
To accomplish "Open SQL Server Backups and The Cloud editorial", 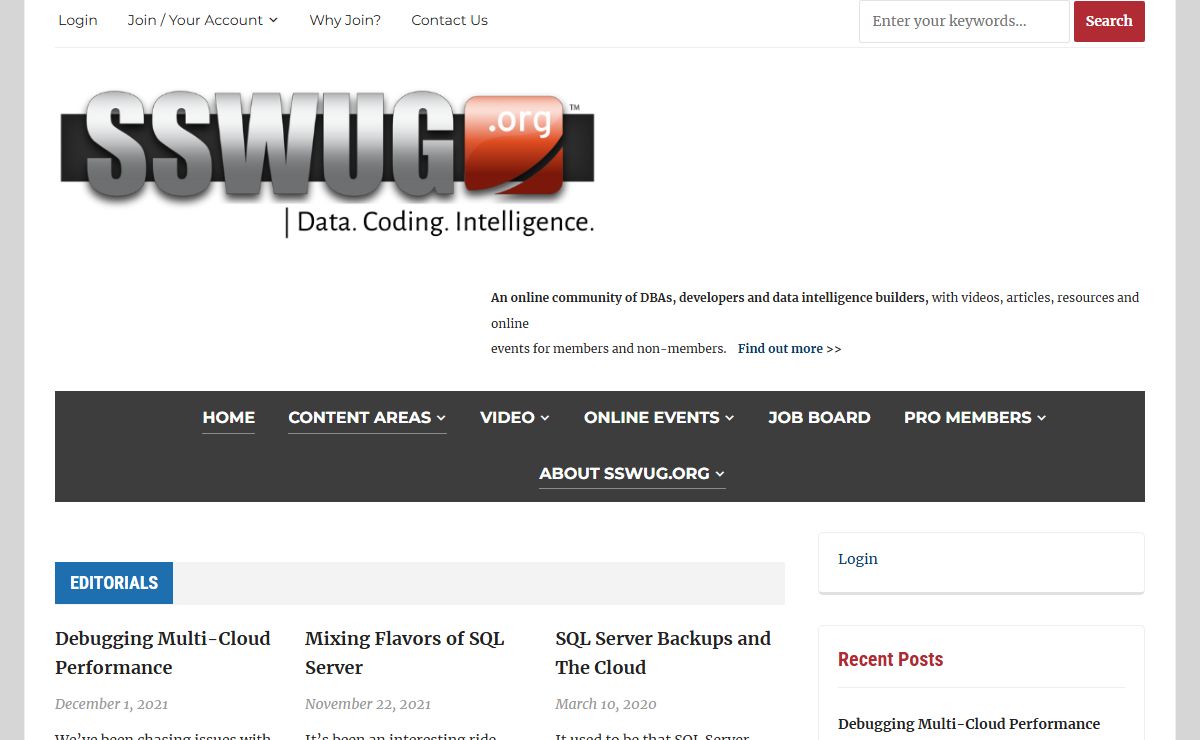I will (663, 653).
